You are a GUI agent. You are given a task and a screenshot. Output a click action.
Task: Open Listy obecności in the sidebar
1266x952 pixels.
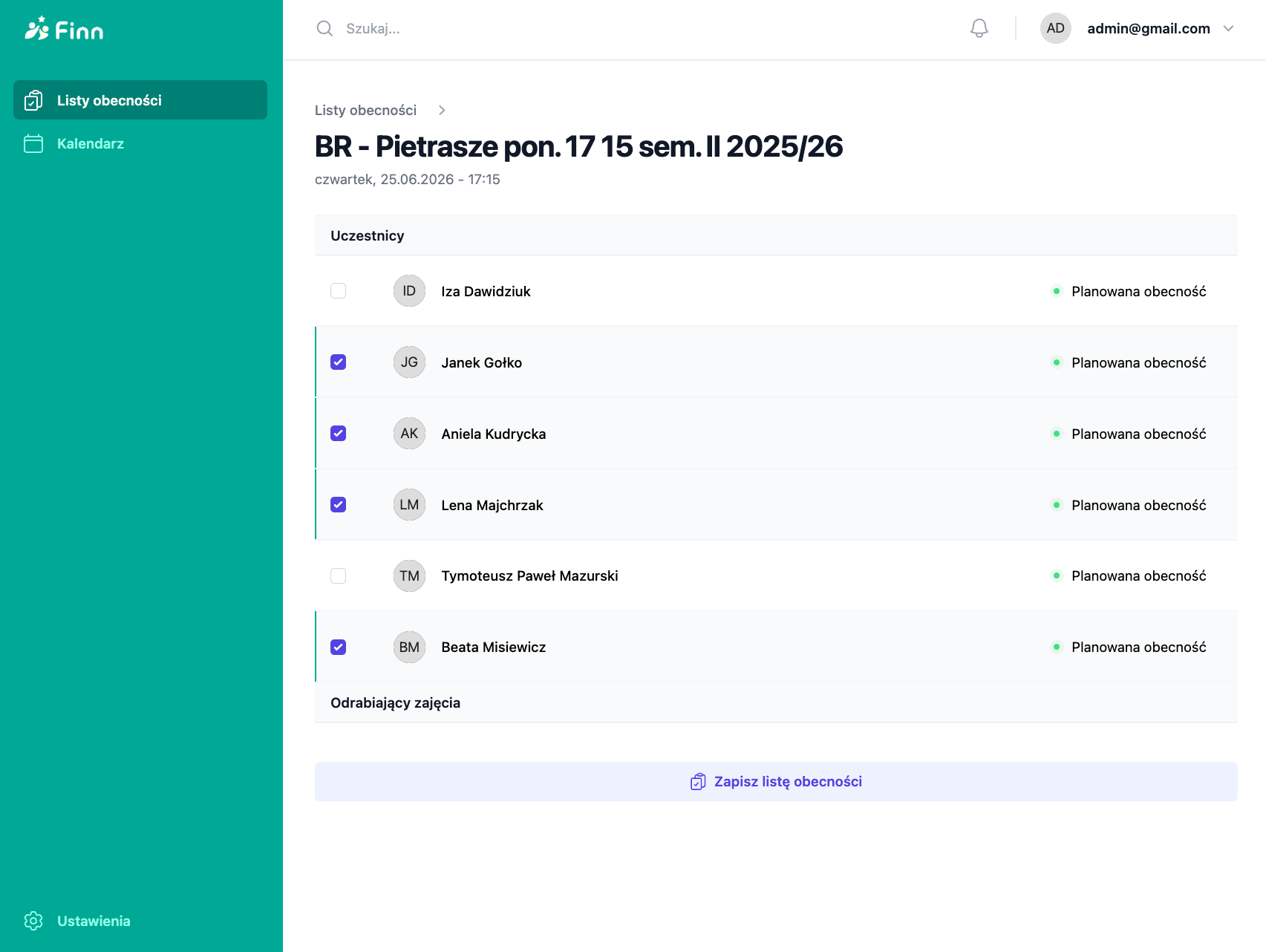coord(140,100)
